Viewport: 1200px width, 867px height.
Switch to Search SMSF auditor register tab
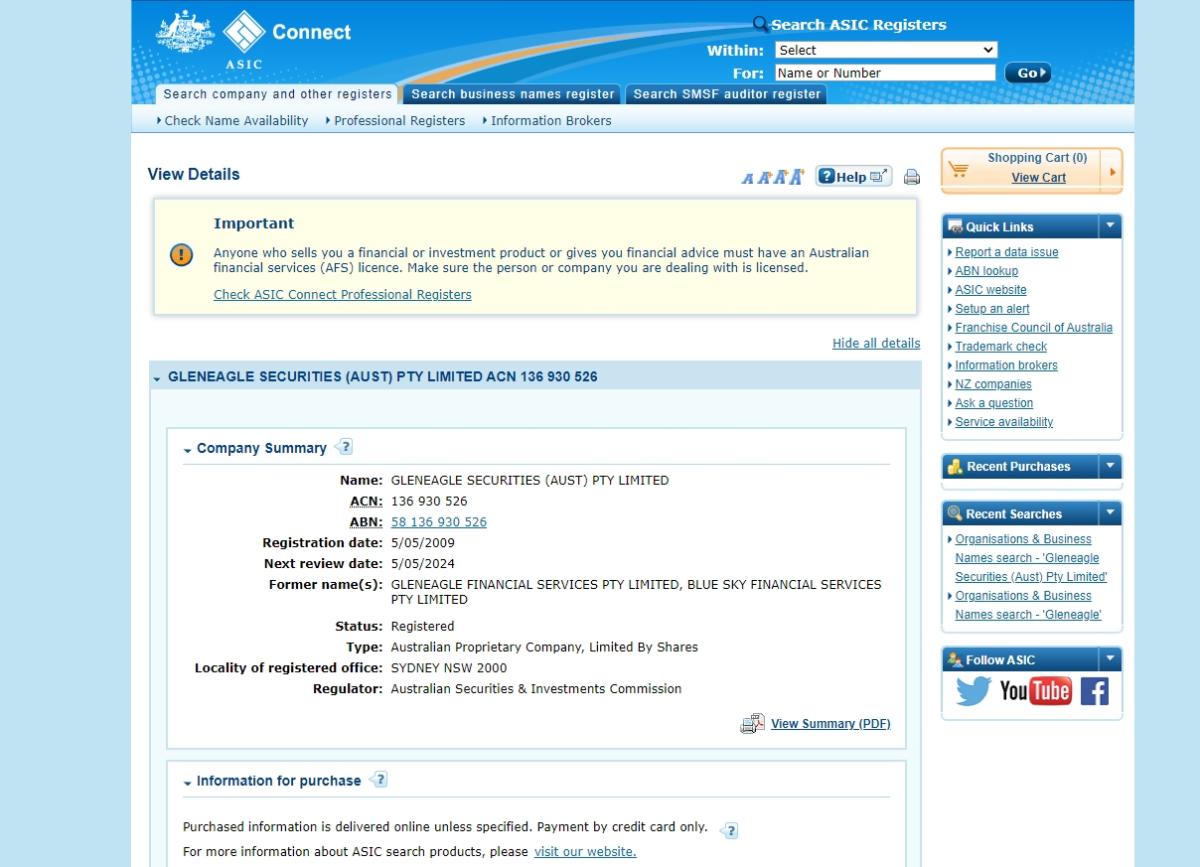point(727,94)
